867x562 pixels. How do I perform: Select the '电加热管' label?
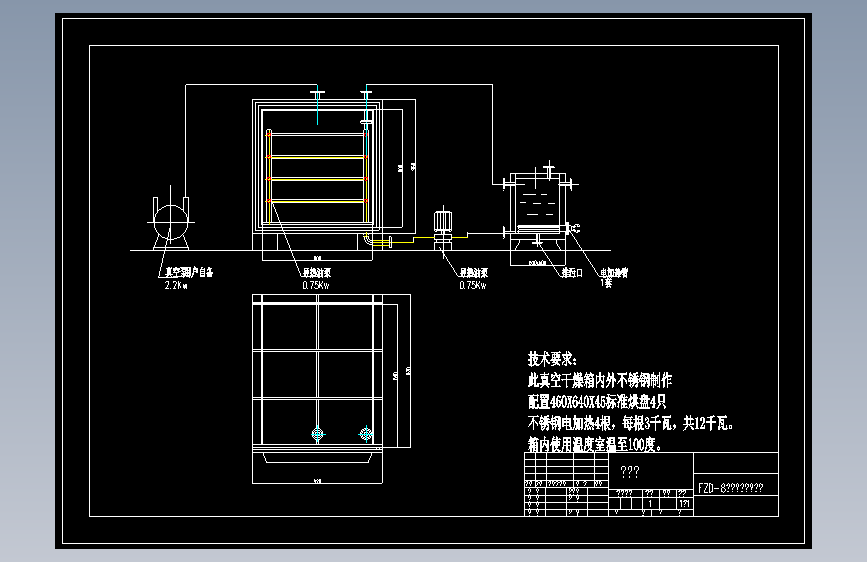tap(614, 272)
